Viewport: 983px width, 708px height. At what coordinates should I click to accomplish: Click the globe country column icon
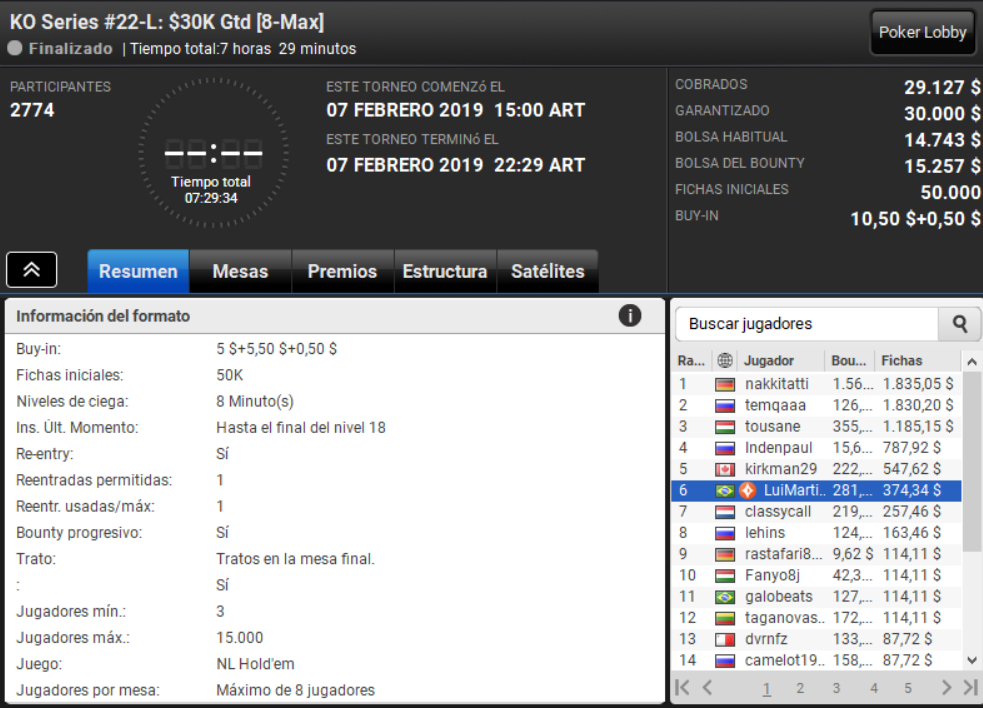(x=725, y=361)
